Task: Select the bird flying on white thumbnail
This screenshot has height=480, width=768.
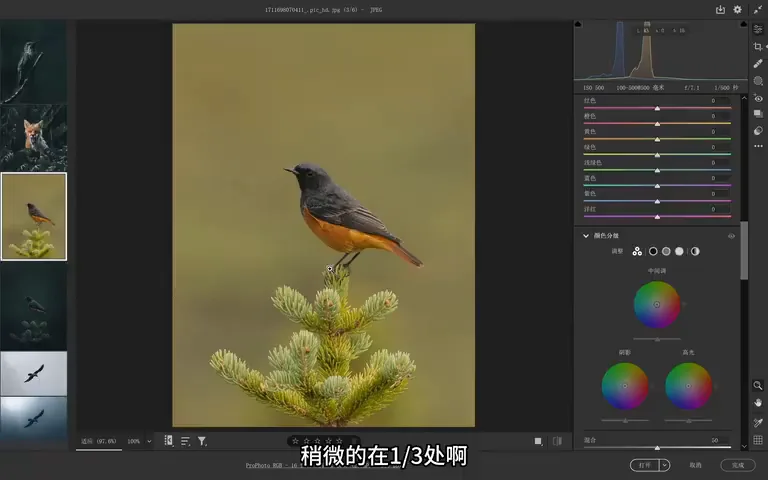Action: pos(33,373)
